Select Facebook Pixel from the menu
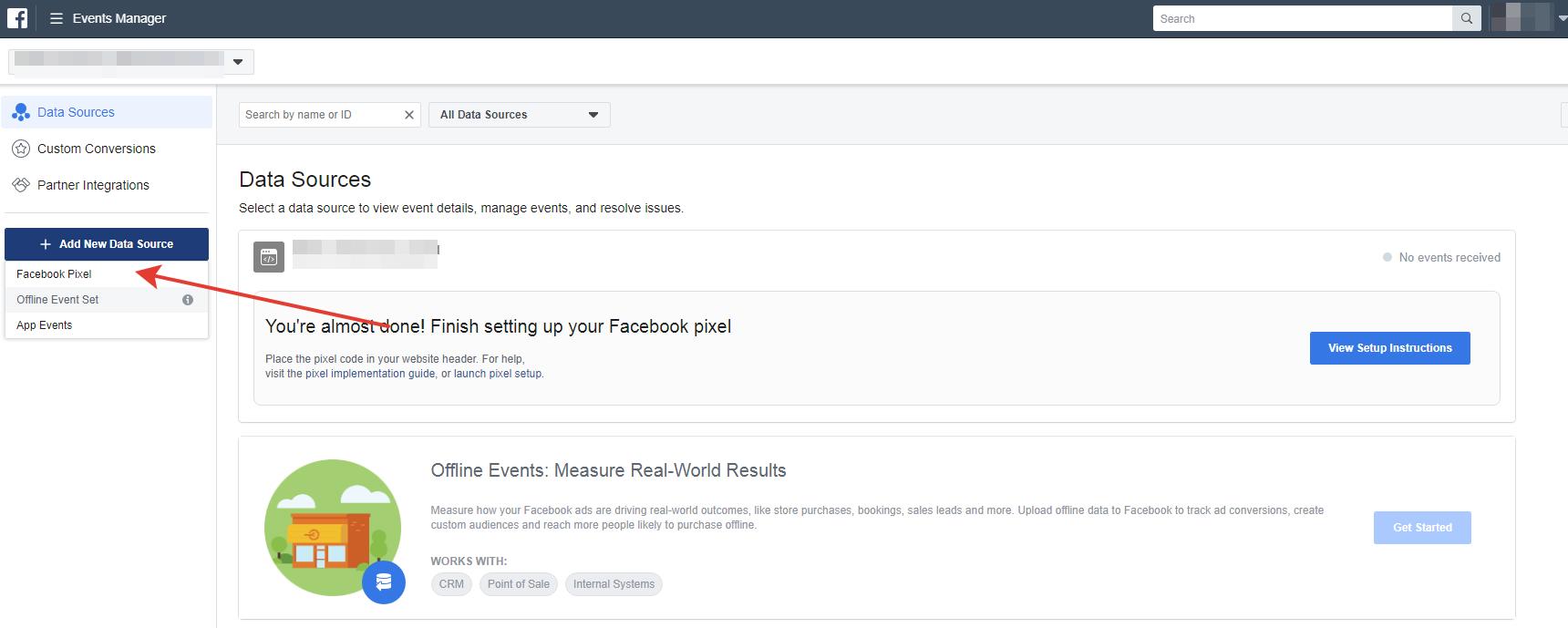 [x=54, y=274]
